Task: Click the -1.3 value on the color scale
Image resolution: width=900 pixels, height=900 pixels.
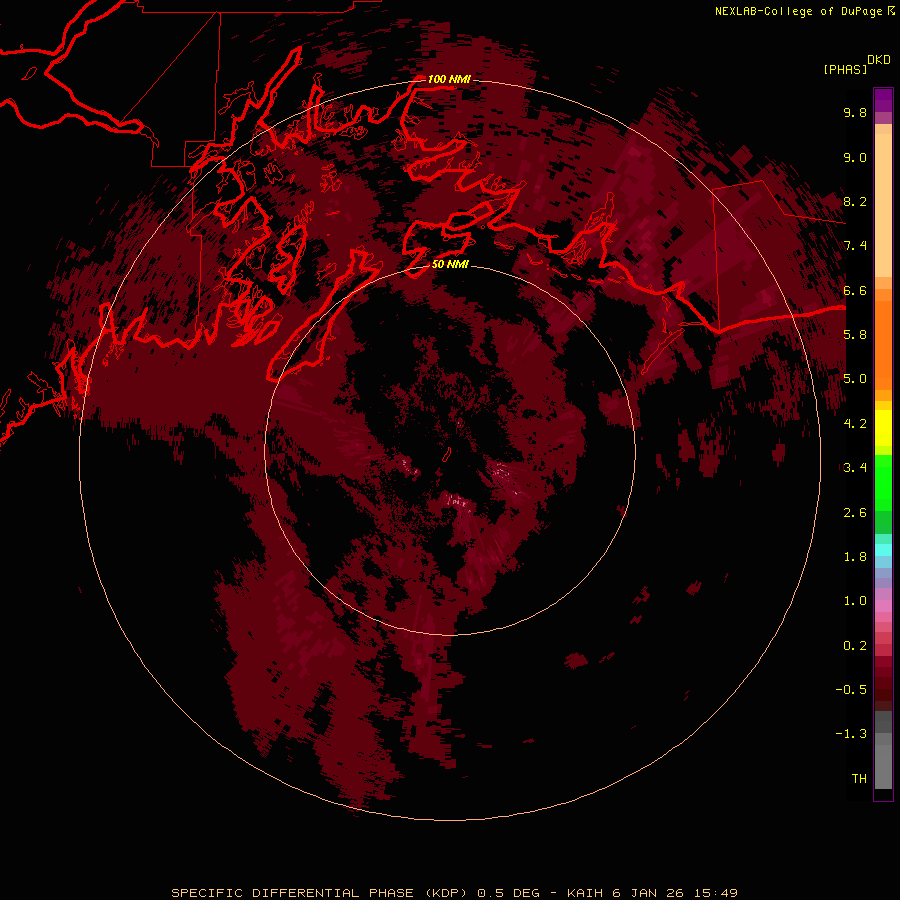Action: tap(851, 734)
